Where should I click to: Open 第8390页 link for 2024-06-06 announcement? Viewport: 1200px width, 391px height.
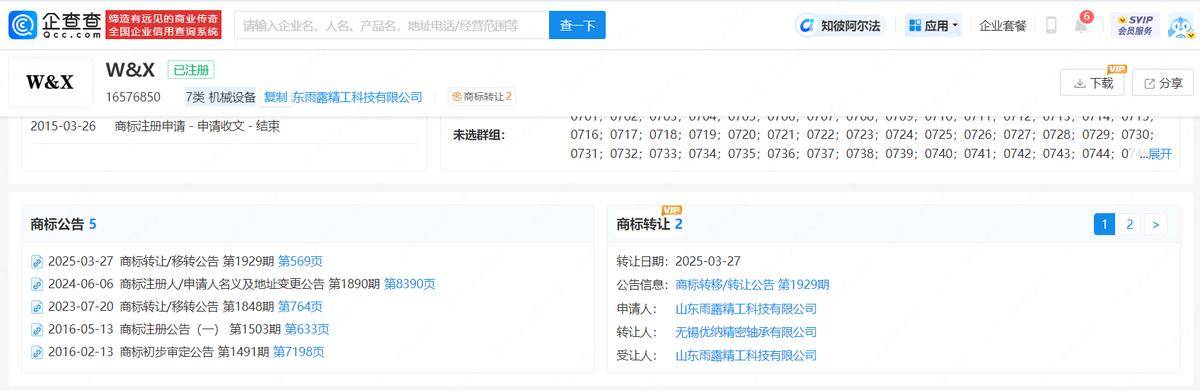click(x=410, y=284)
